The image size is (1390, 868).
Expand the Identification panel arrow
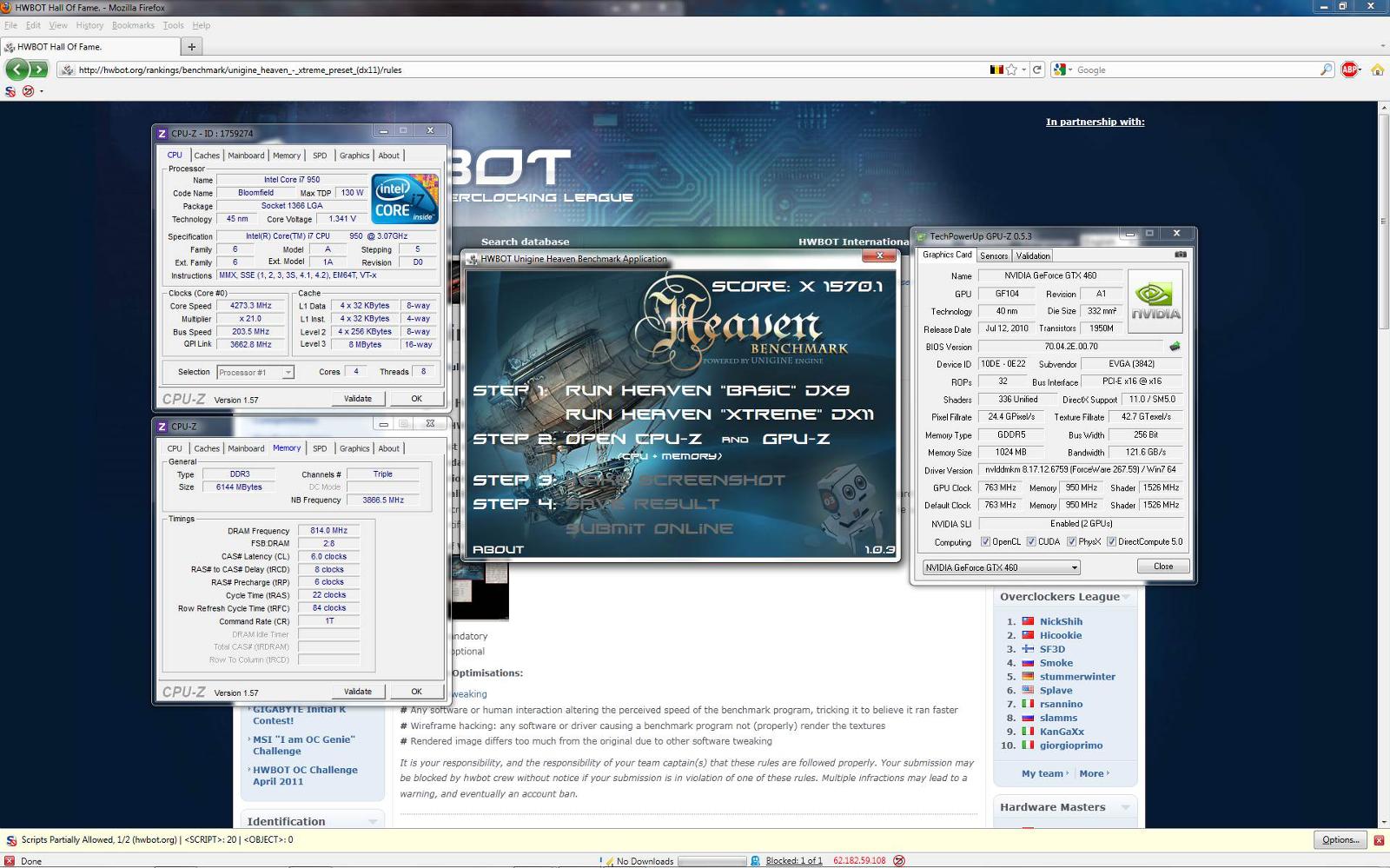(373, 821)
